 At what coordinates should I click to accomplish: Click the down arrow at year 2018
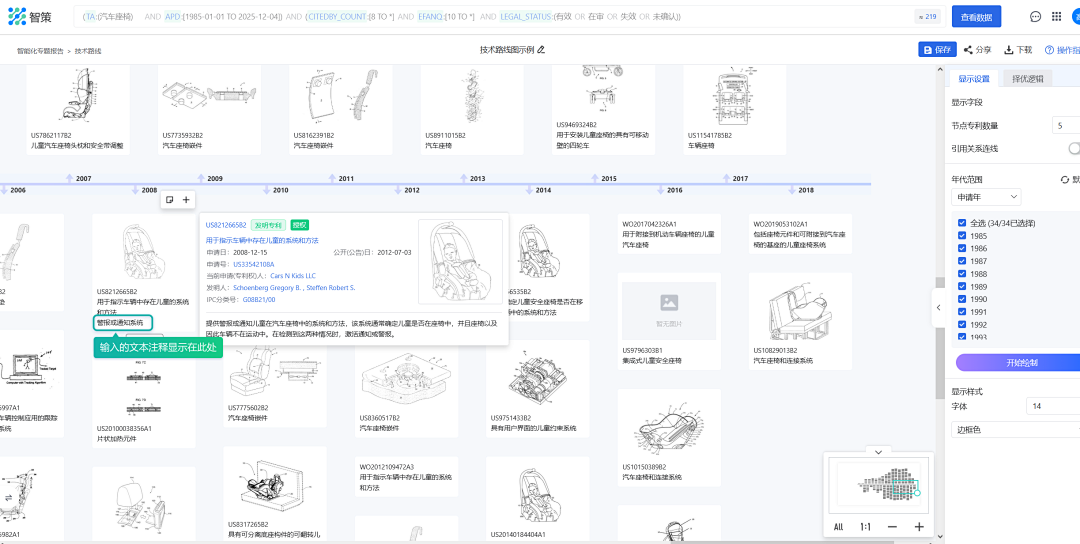click(x=791, y=189)
